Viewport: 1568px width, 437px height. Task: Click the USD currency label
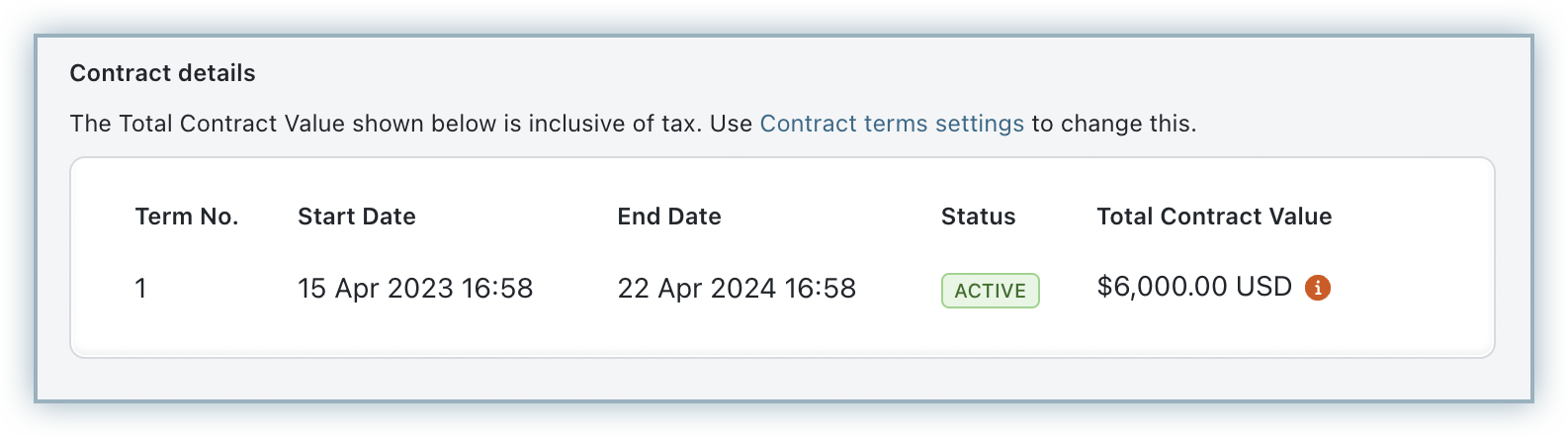(1263, 287)
